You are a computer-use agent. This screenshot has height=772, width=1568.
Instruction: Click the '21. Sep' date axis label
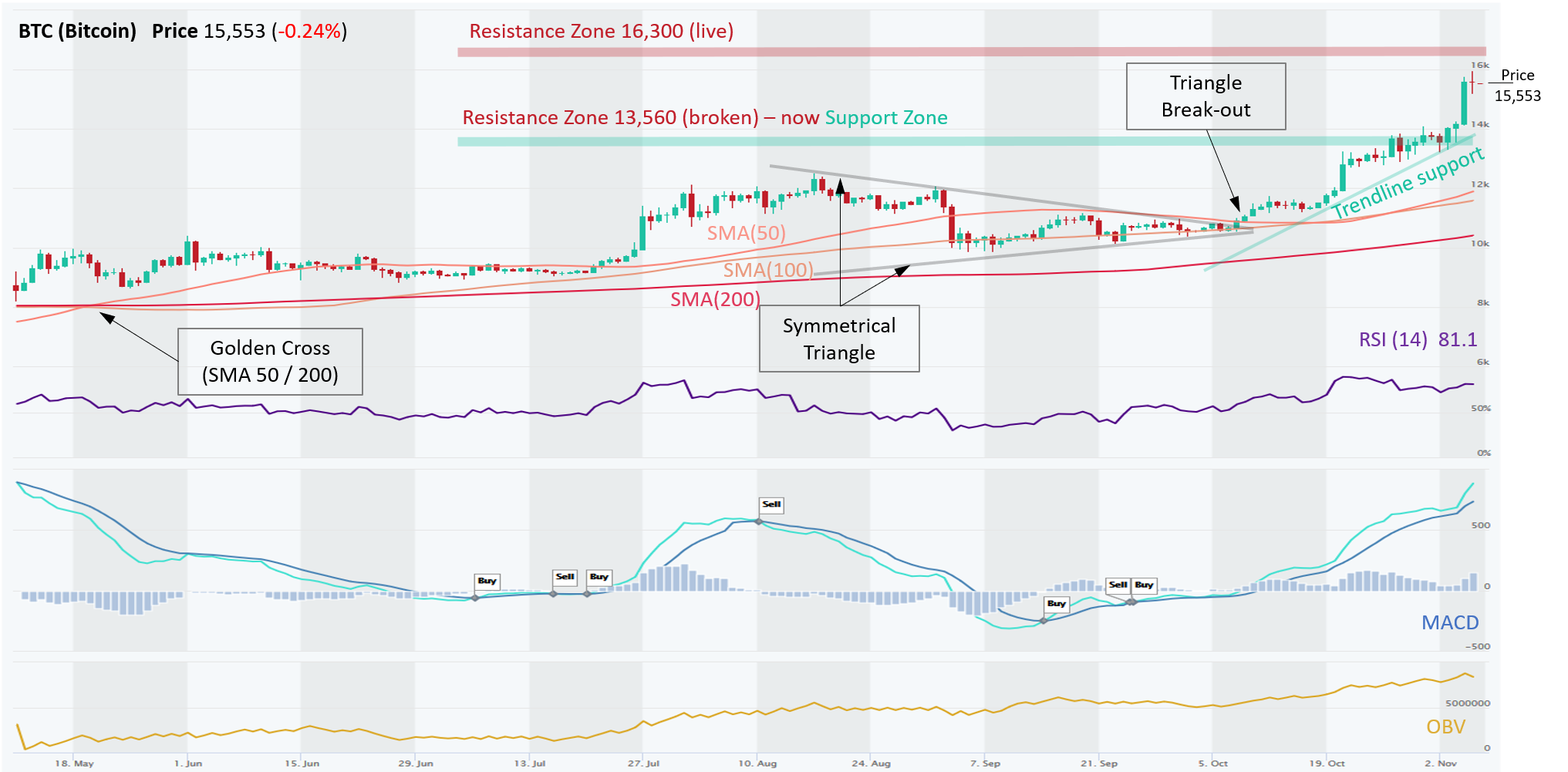click(x=1099, y=764)
